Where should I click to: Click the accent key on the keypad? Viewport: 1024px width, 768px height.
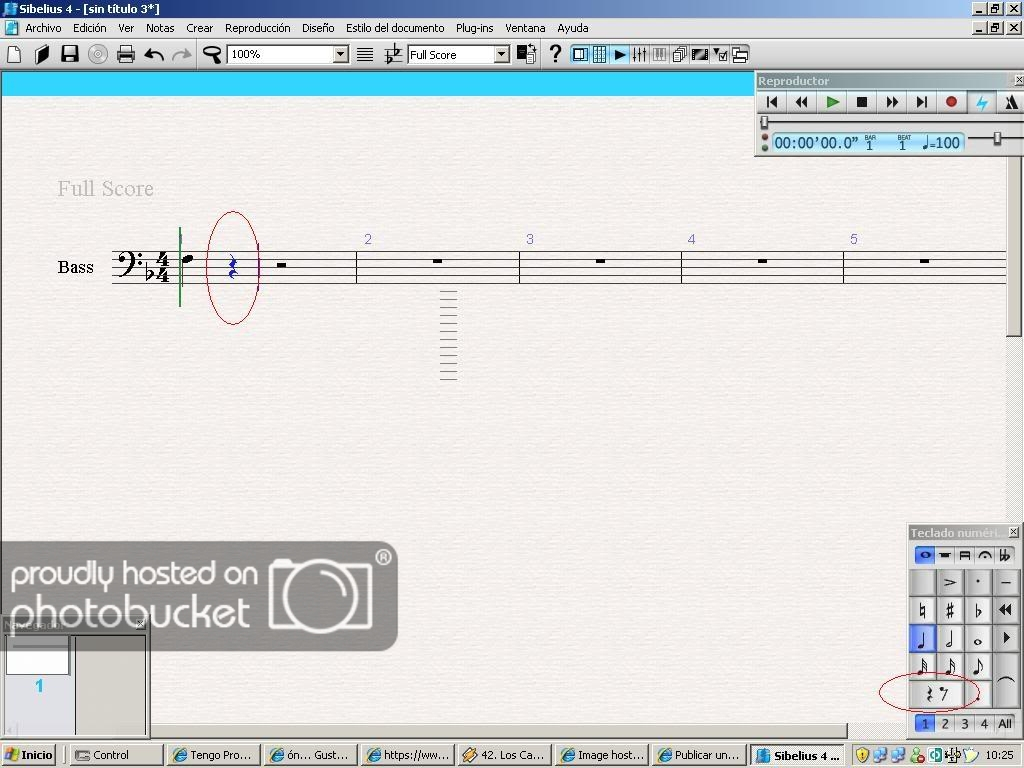pyautogui.click(x=950, y=582)
